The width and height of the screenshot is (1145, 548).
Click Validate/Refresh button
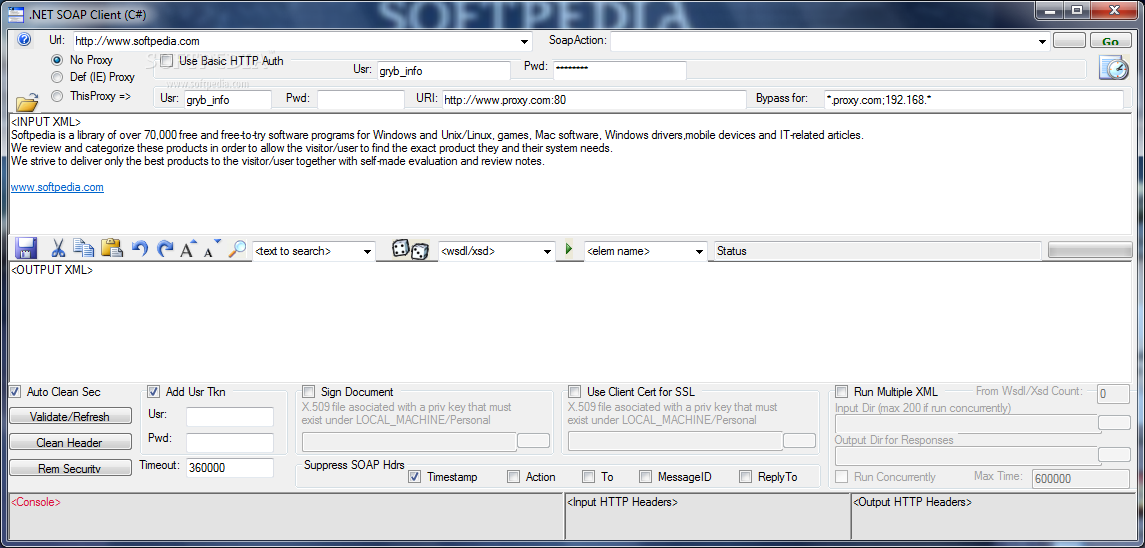tap(70, 416)
